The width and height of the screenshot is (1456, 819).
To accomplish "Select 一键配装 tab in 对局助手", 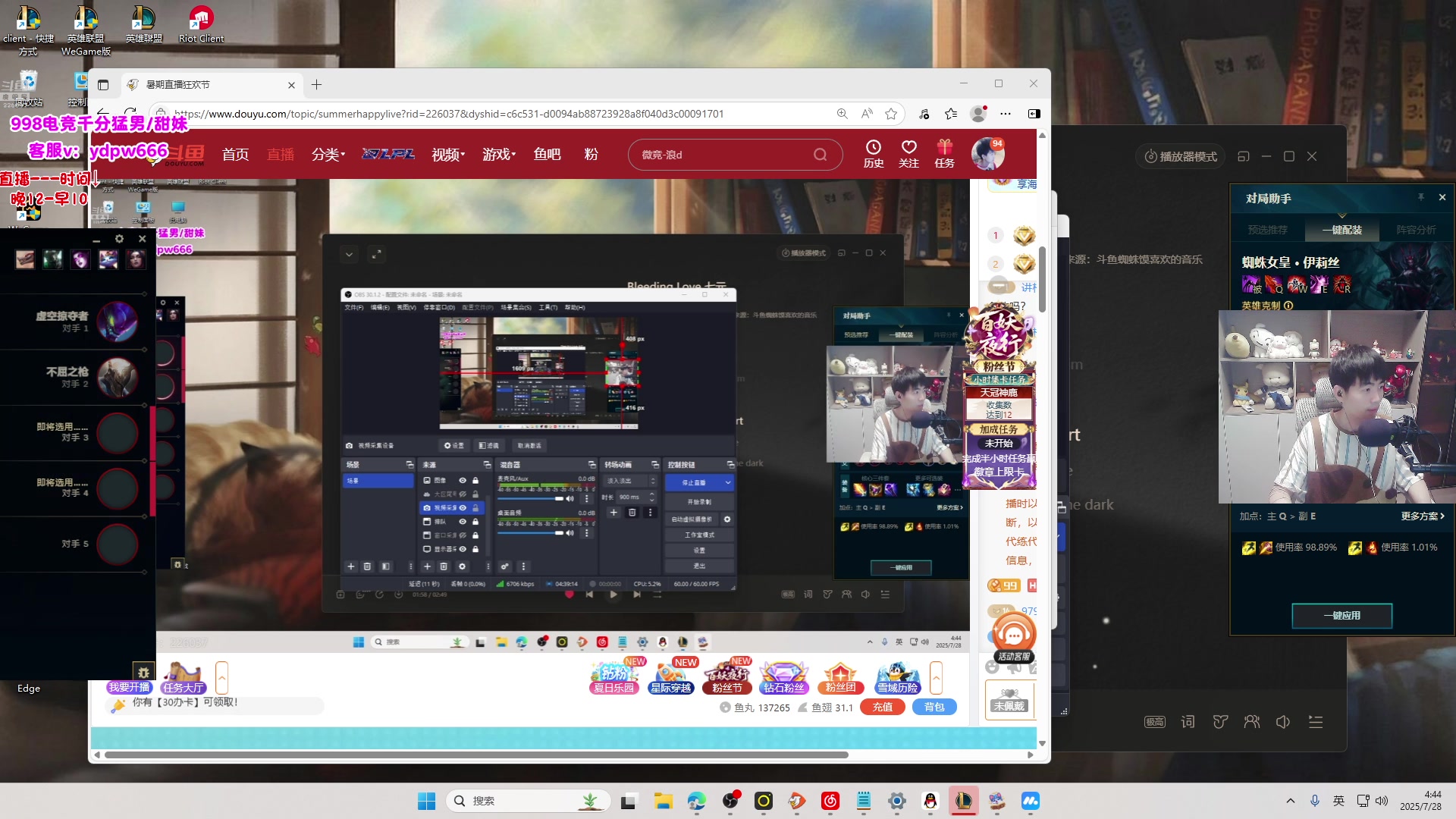I will pyautogui.click(x=1341, y=230).
